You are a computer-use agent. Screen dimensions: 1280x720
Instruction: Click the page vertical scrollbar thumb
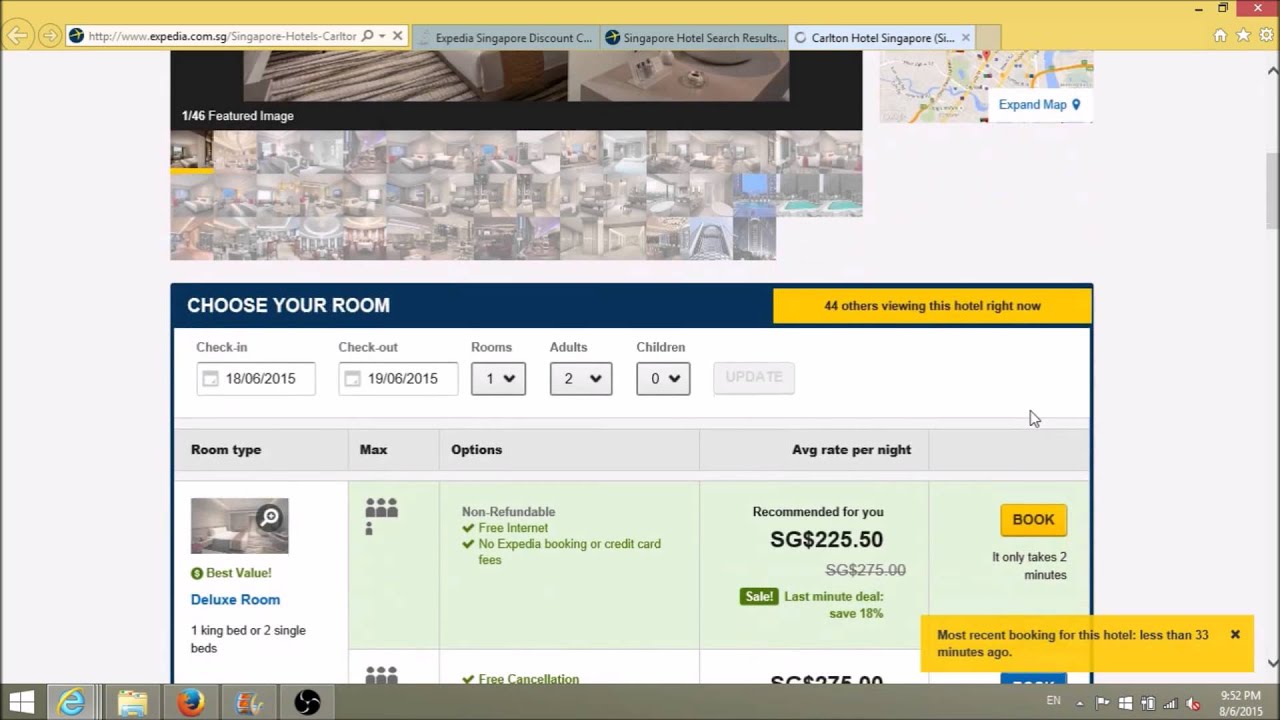click(1272, 192)
